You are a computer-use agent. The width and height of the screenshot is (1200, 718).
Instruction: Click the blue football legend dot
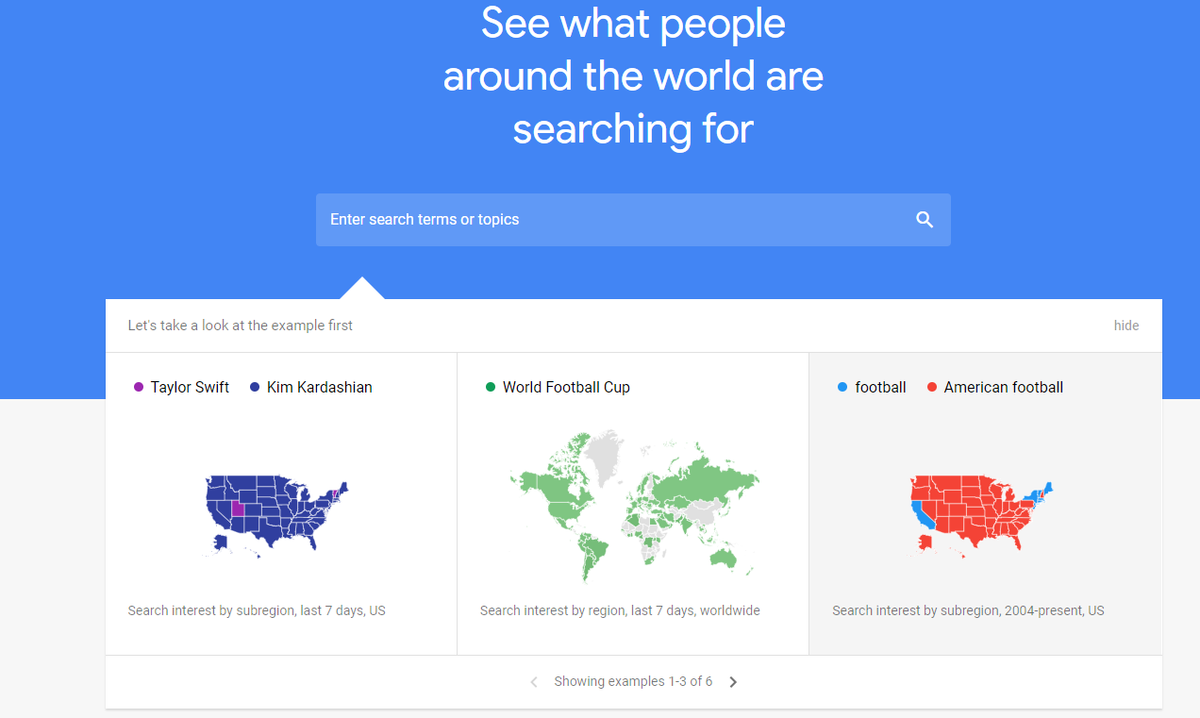coord(842,388)
